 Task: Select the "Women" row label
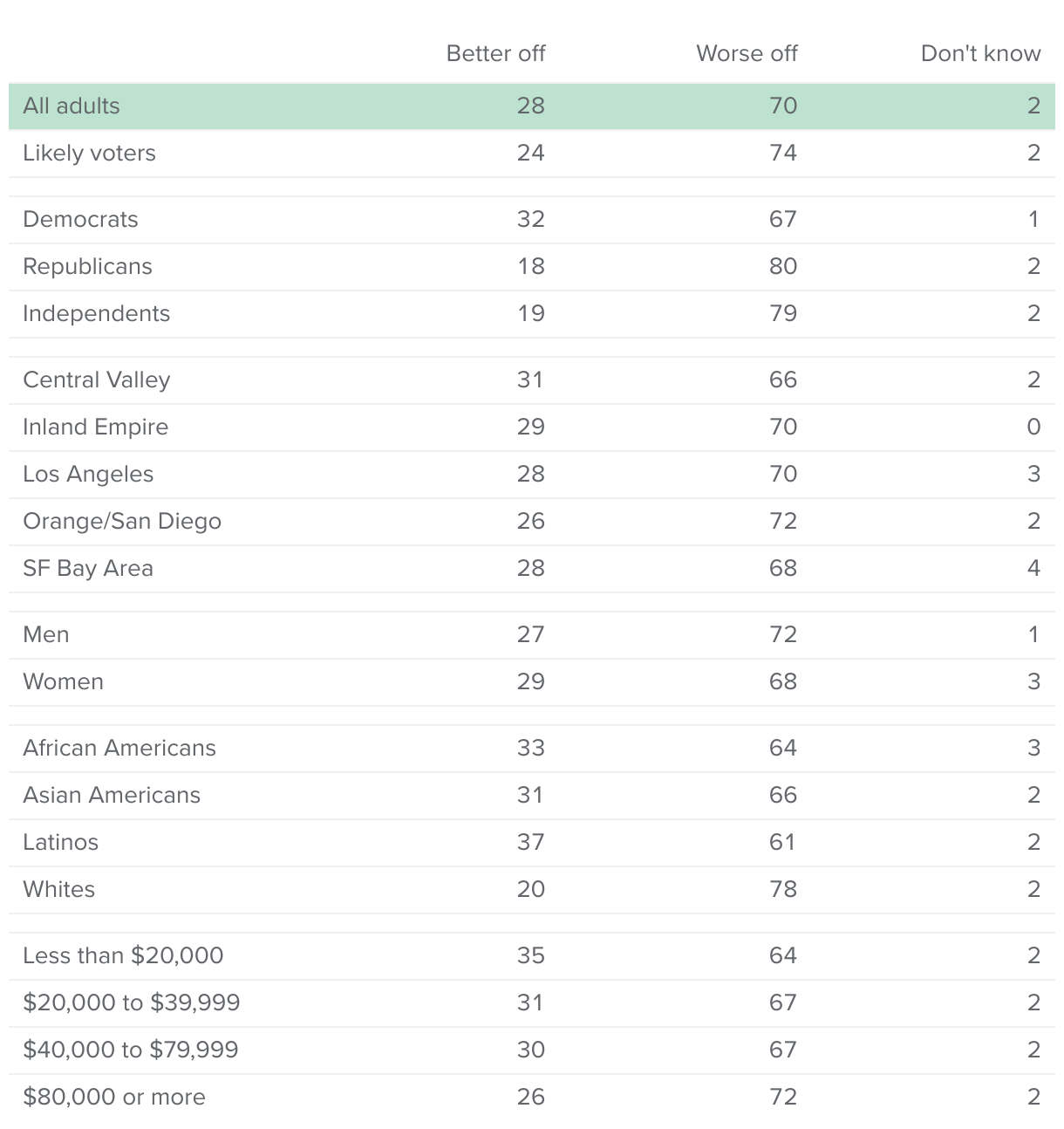[63, 681]
